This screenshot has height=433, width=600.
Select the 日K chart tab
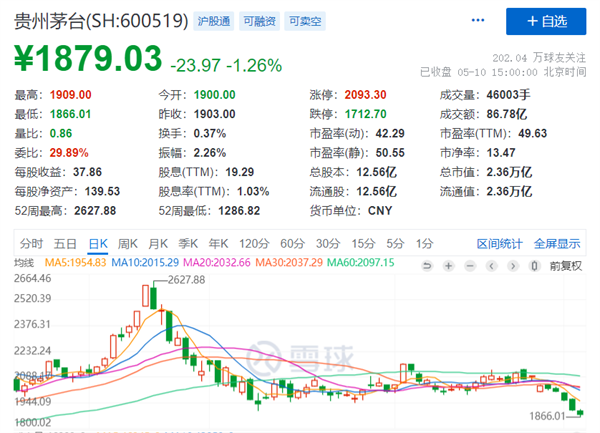[x=98, y=244]
